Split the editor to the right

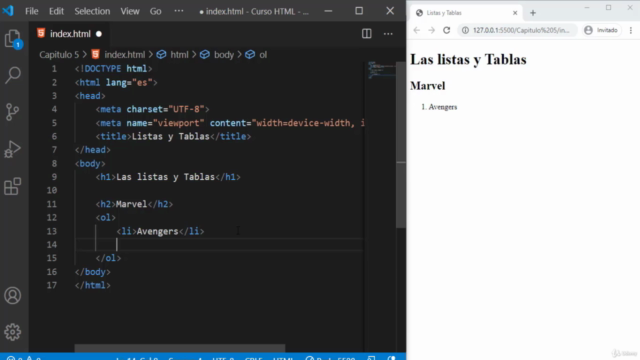point(367,34)
